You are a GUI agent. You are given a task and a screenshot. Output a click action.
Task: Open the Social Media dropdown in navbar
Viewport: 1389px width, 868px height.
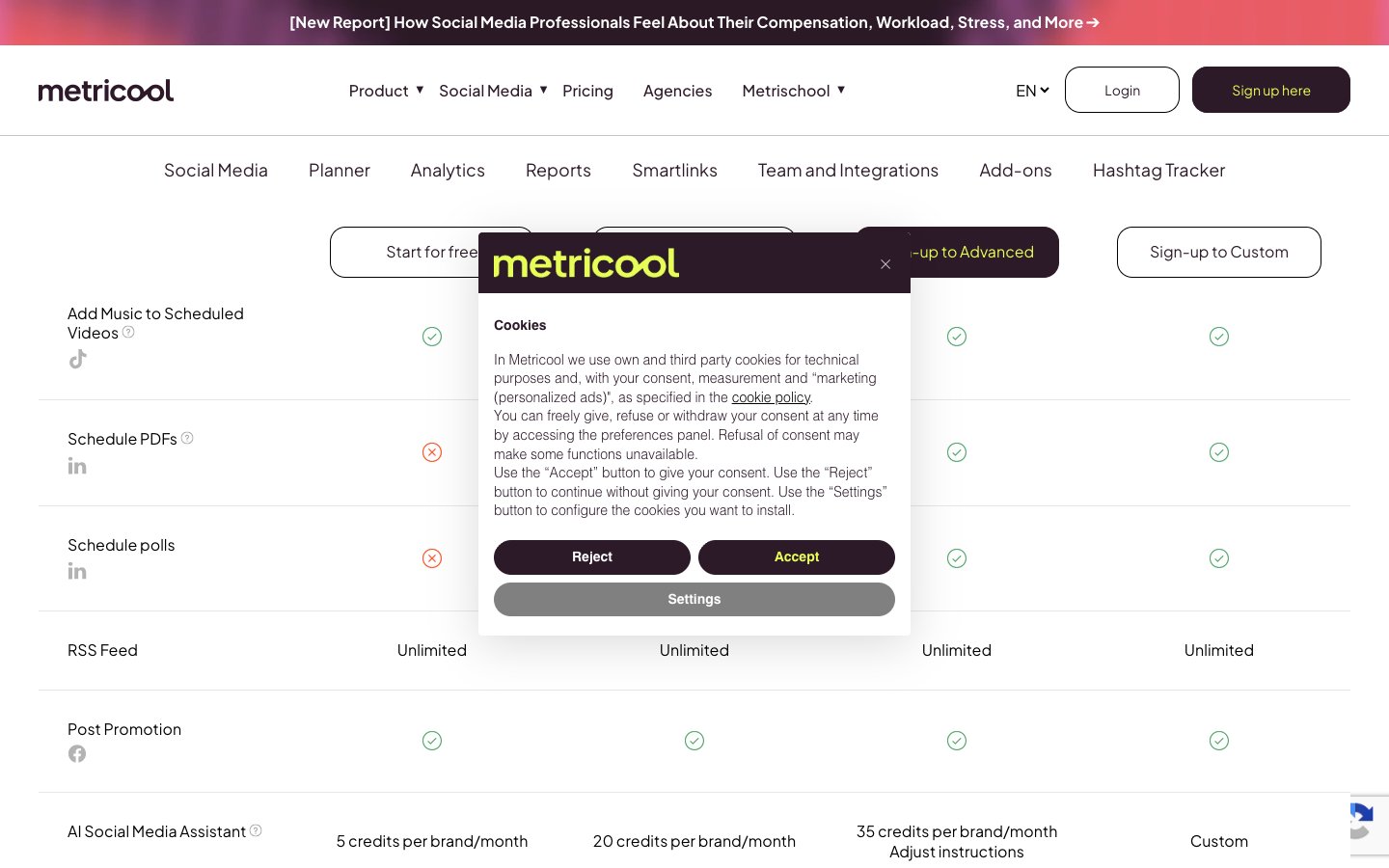coord(493,91)
